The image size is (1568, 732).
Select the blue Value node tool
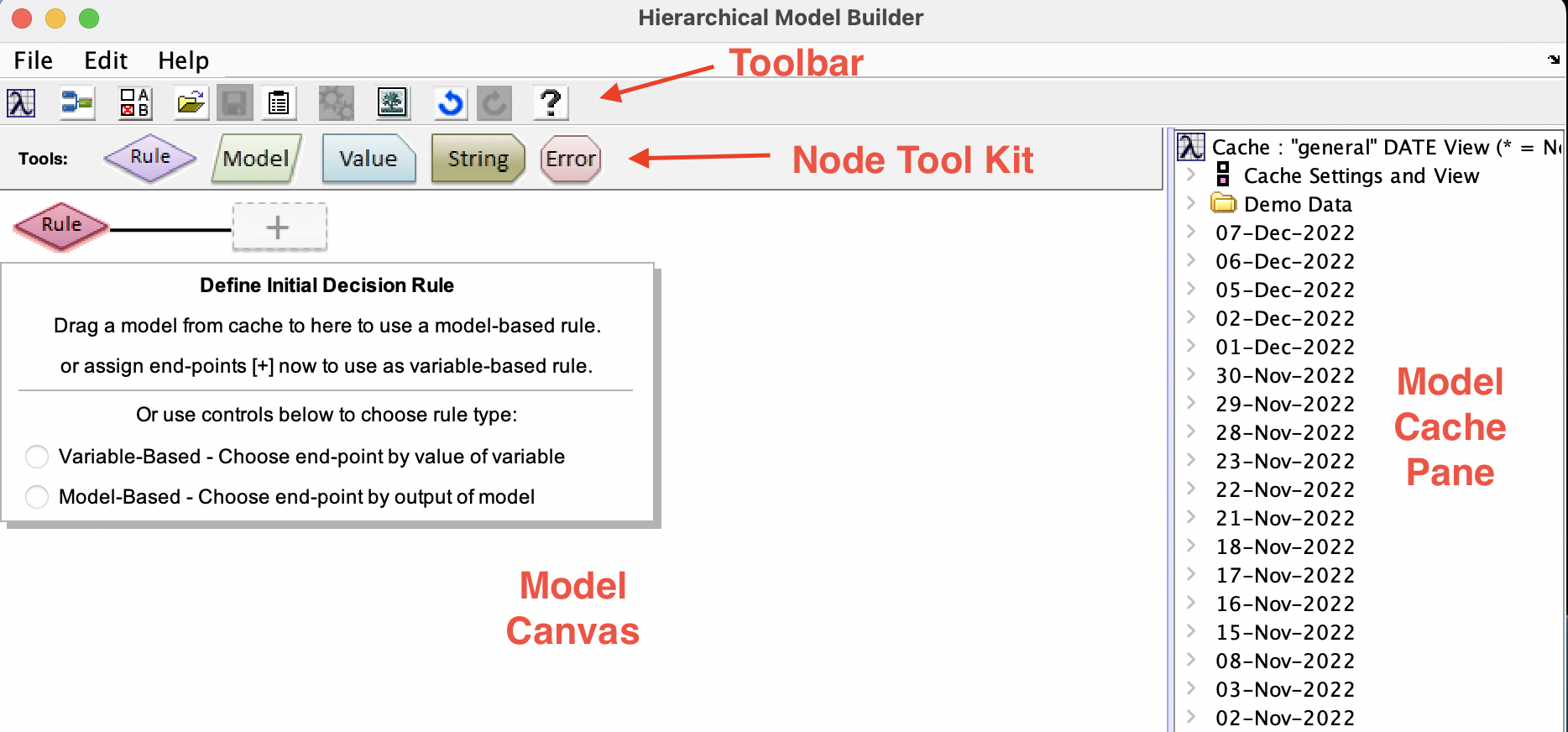(x=368, y=159)
